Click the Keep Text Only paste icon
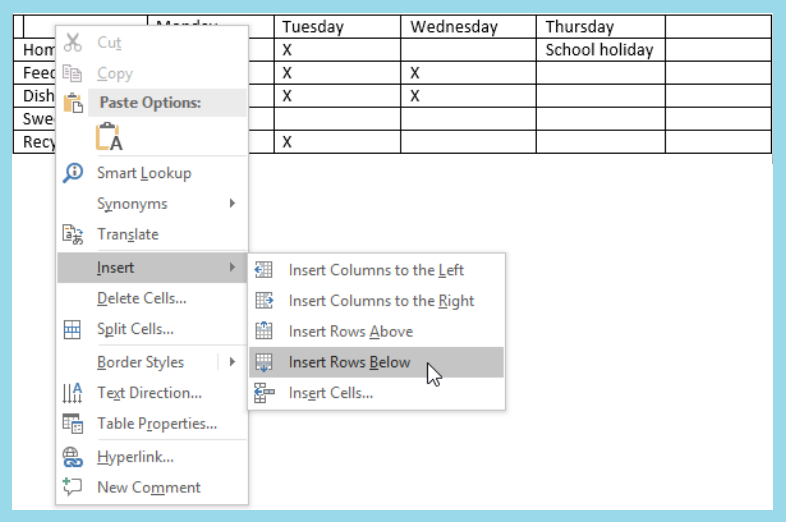786x522 pixels. click(x=108, y=137)
